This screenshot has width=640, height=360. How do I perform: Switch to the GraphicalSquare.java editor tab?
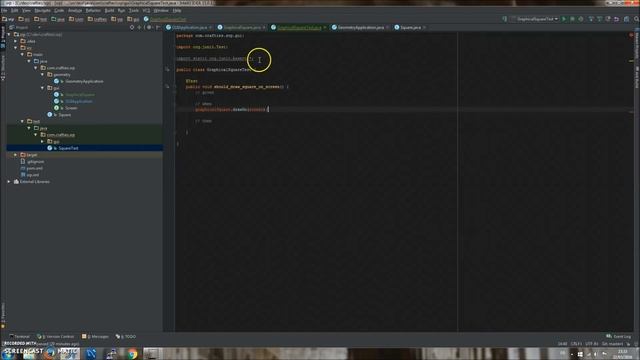click(242, 27)
